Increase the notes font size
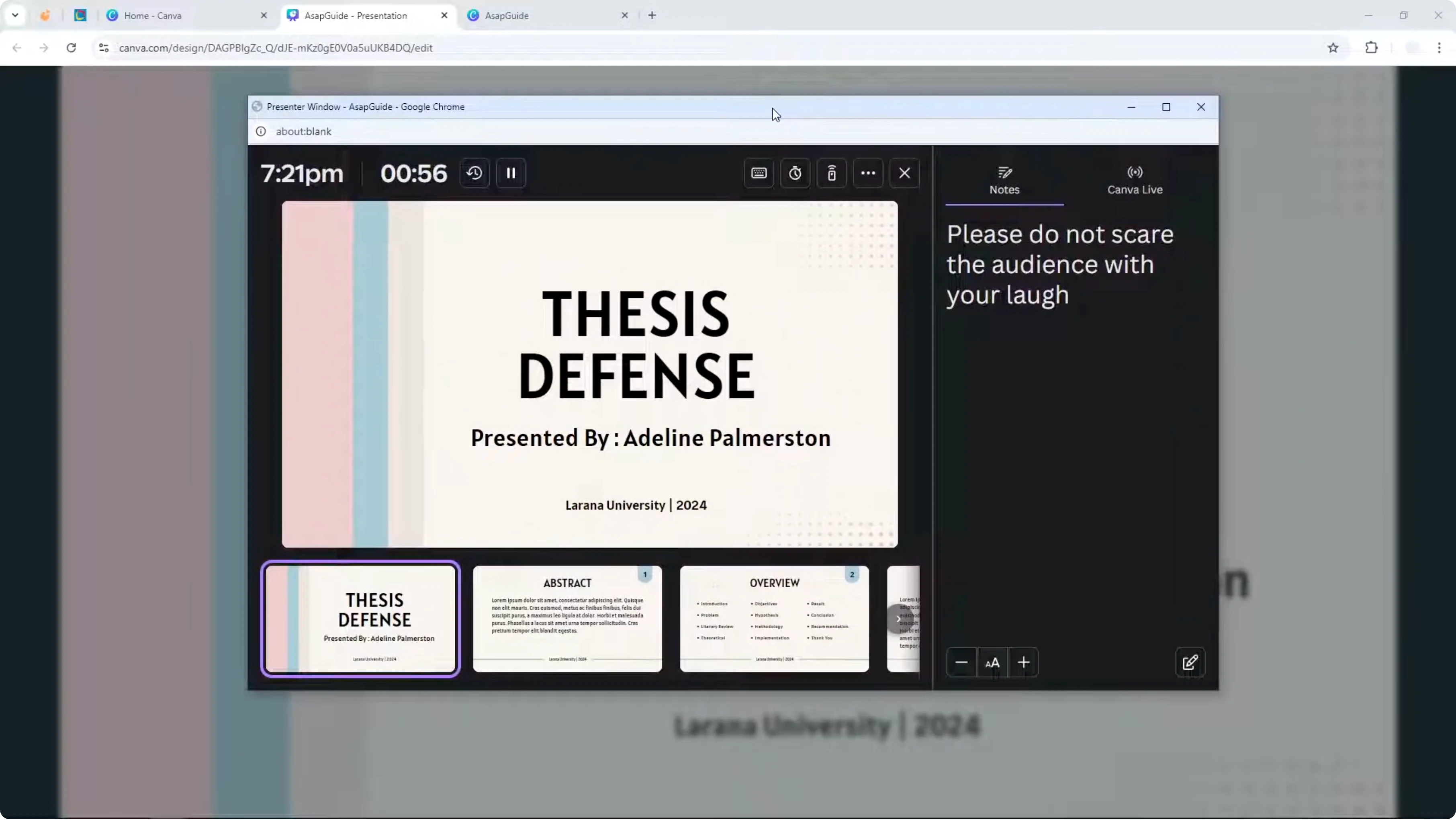This screenshot has width=1456, height=820. [1023, 662]
